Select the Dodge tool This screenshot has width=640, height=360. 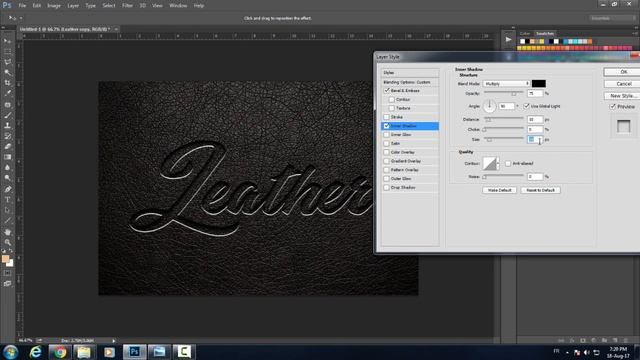(x=7, y=178)
